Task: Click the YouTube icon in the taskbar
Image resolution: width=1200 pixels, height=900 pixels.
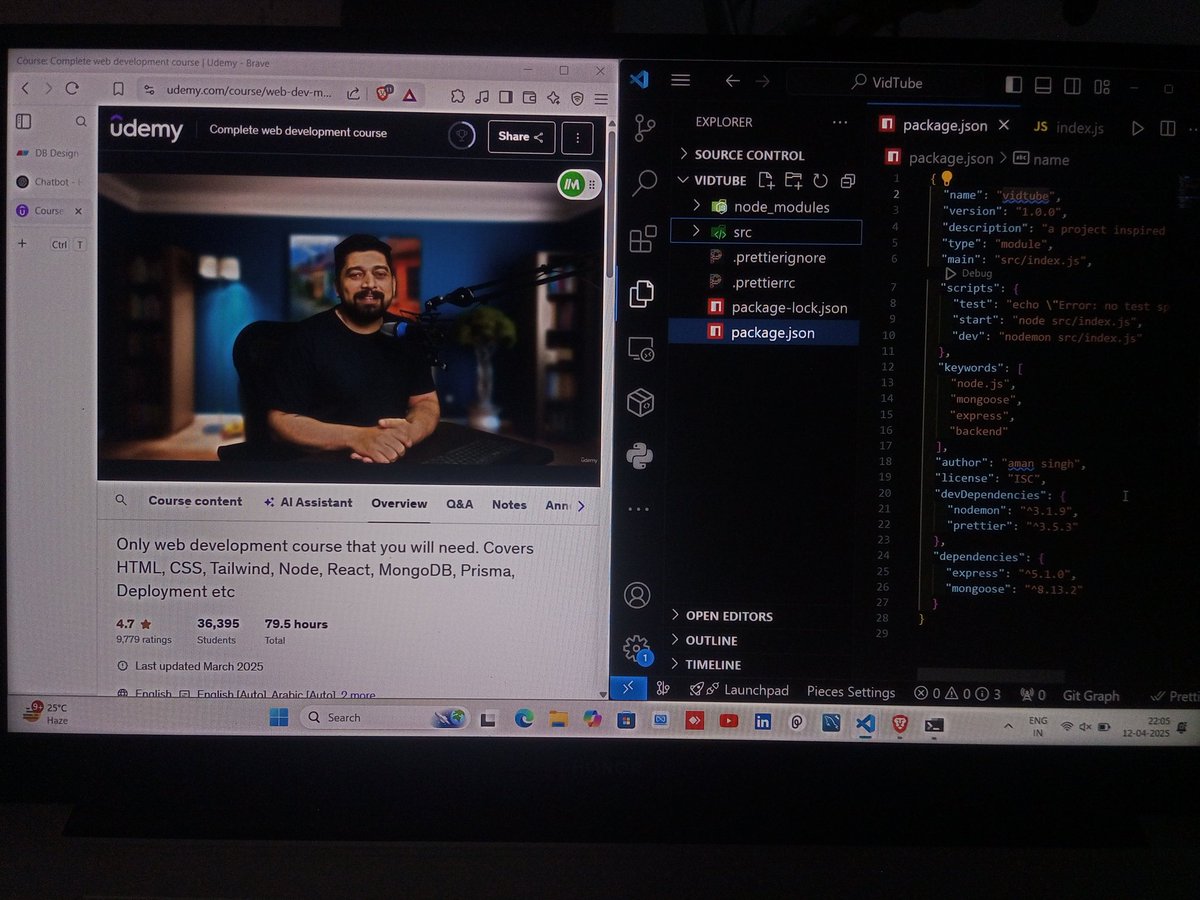Action: [x=728, y=720]
